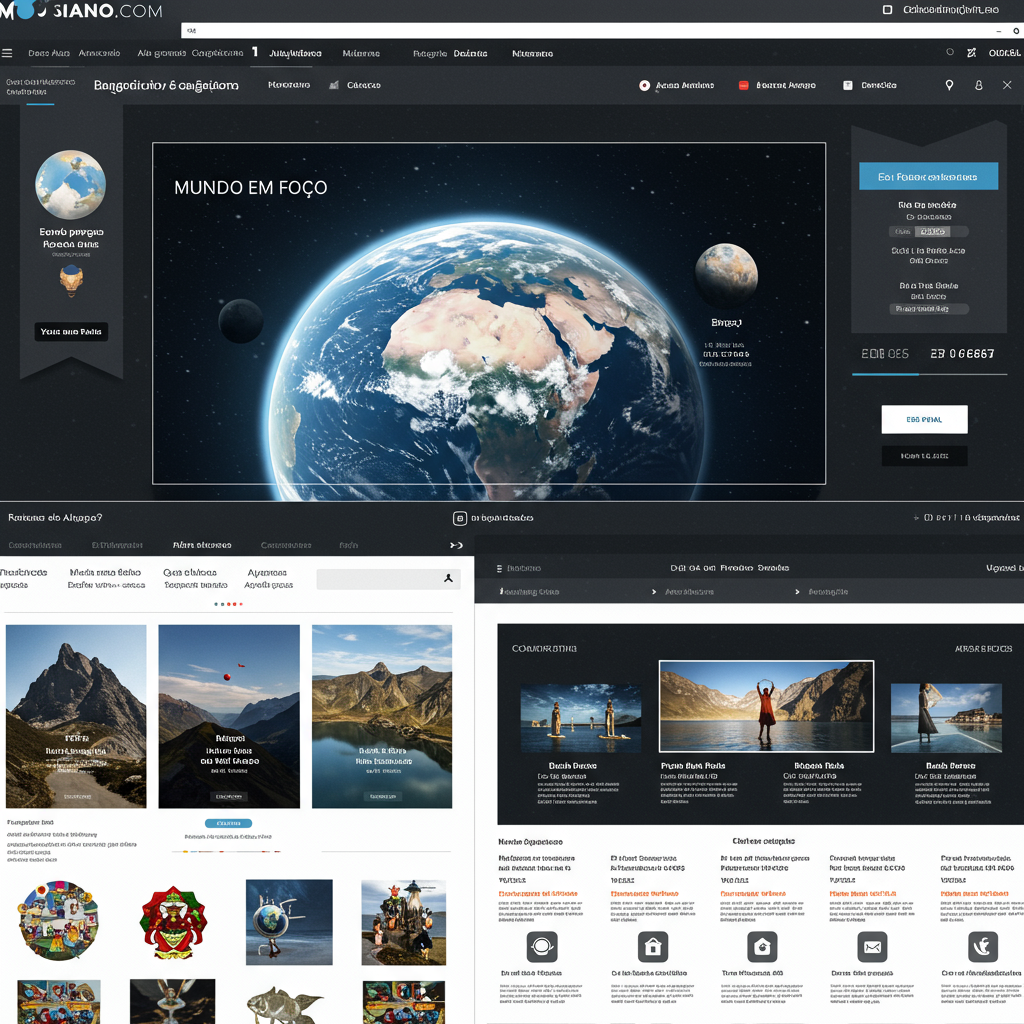Open the third item in the top navigation menu
Screen dimensions: 1024x1024
[161, 53]
